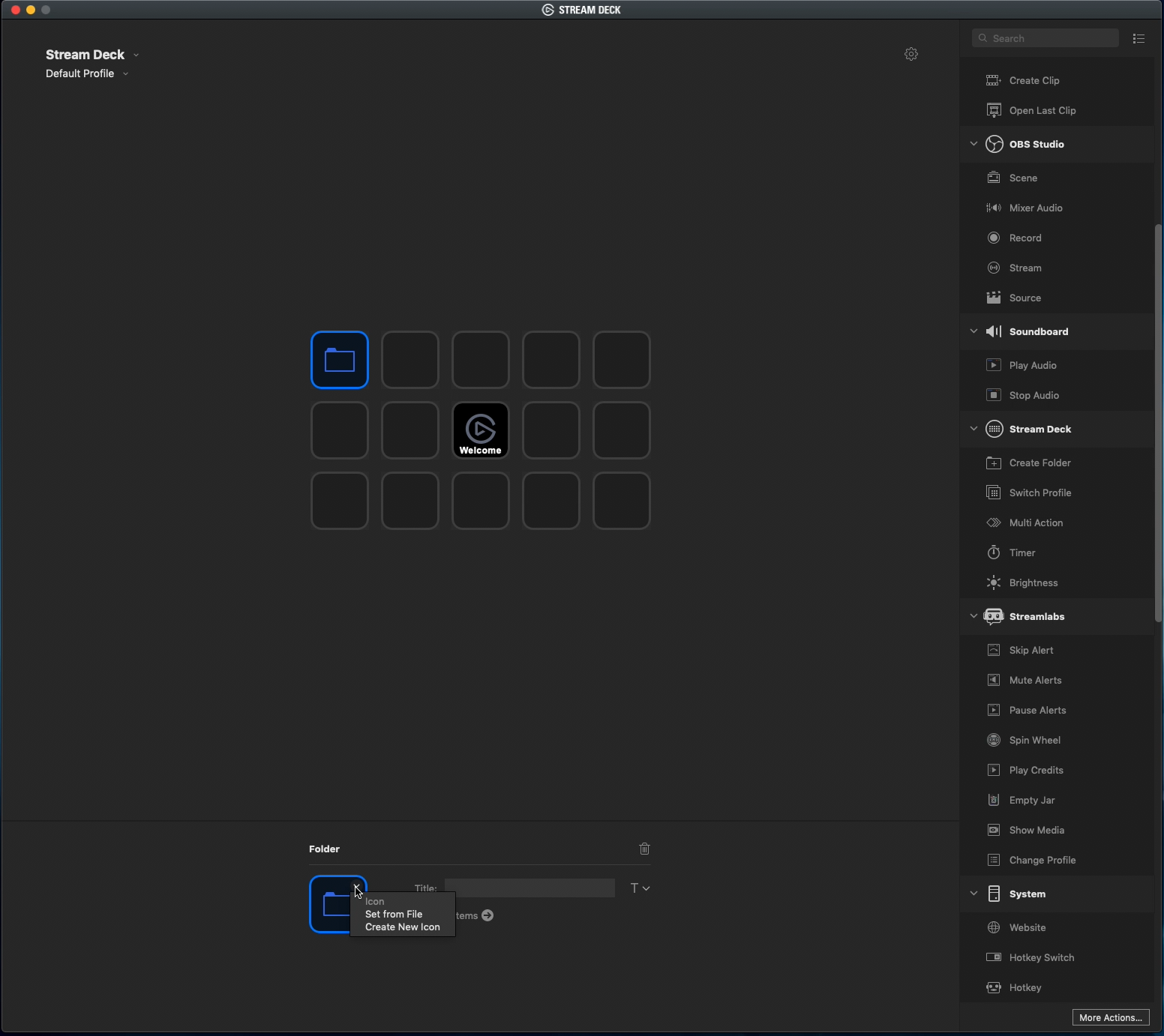Click the Title input field
Image resolution: width=1164 pixels, height=1036 pixels.
pyautogui.click(x=529, y=888)
